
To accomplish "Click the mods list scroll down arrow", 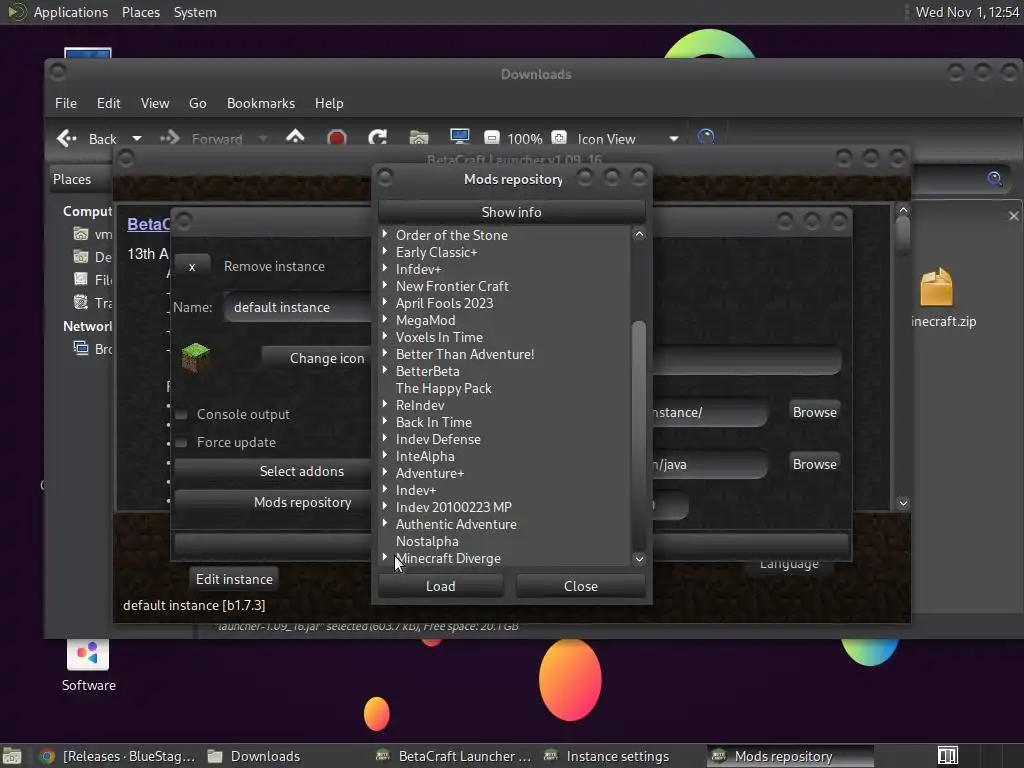I will click(639, 558).
